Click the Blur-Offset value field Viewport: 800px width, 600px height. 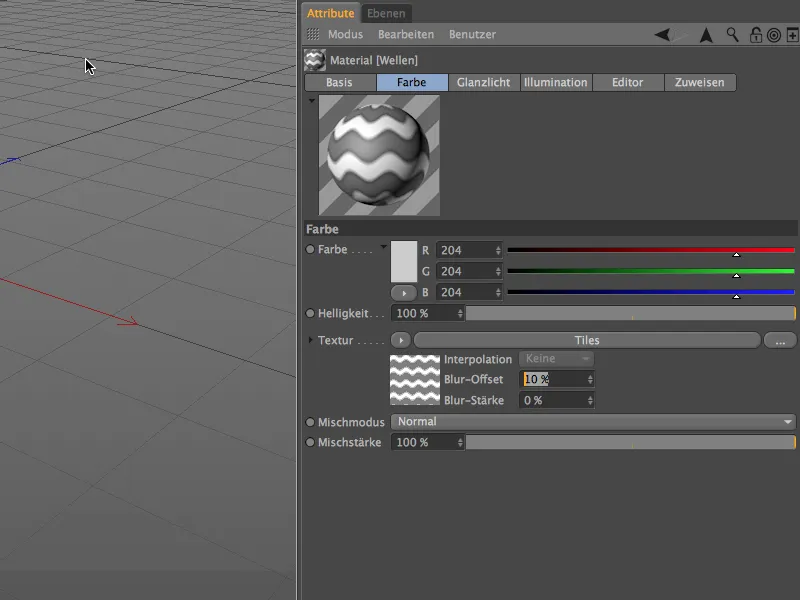coord(553,379)
